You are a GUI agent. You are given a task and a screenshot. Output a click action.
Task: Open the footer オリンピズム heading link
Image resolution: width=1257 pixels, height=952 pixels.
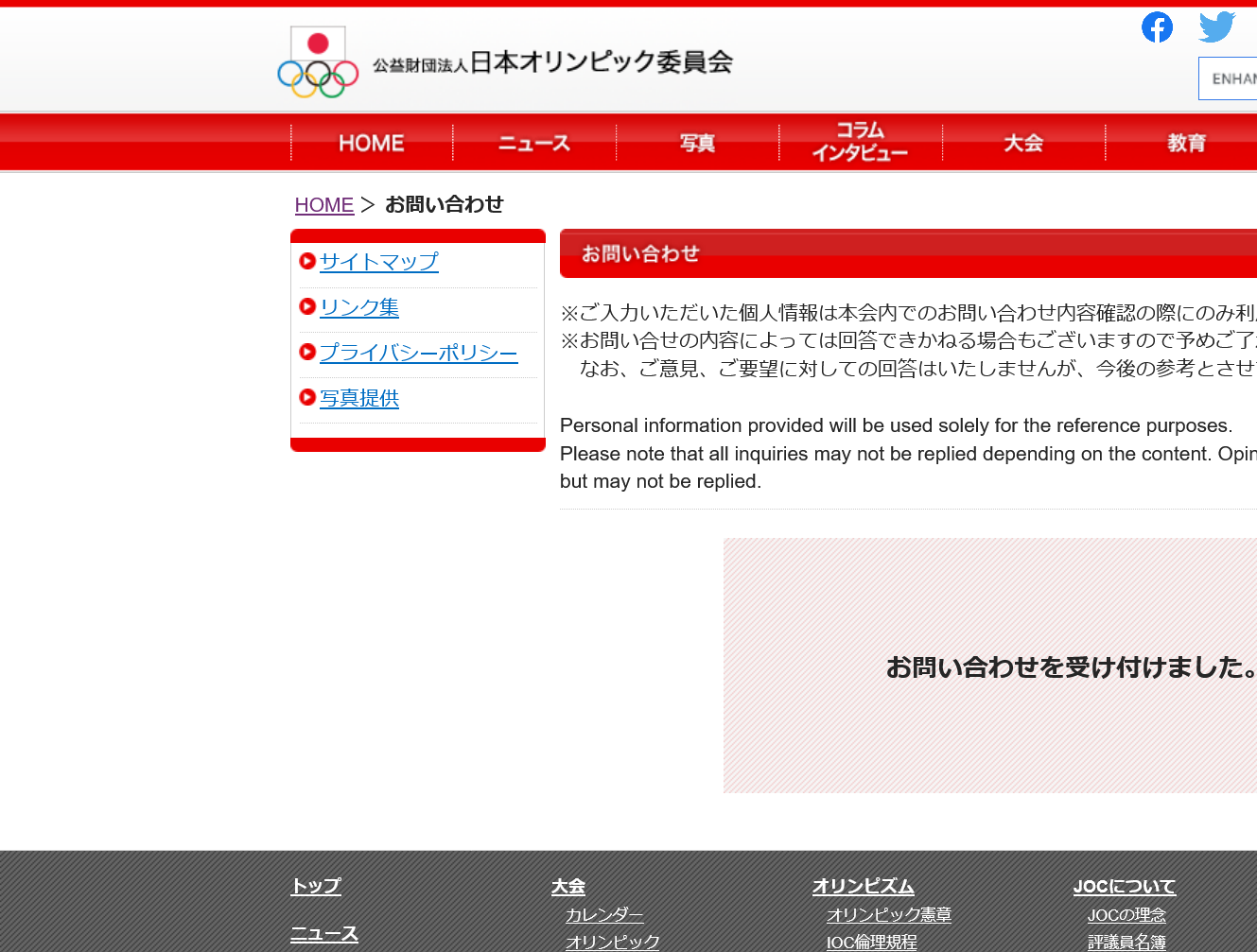(x=863, y=886)
